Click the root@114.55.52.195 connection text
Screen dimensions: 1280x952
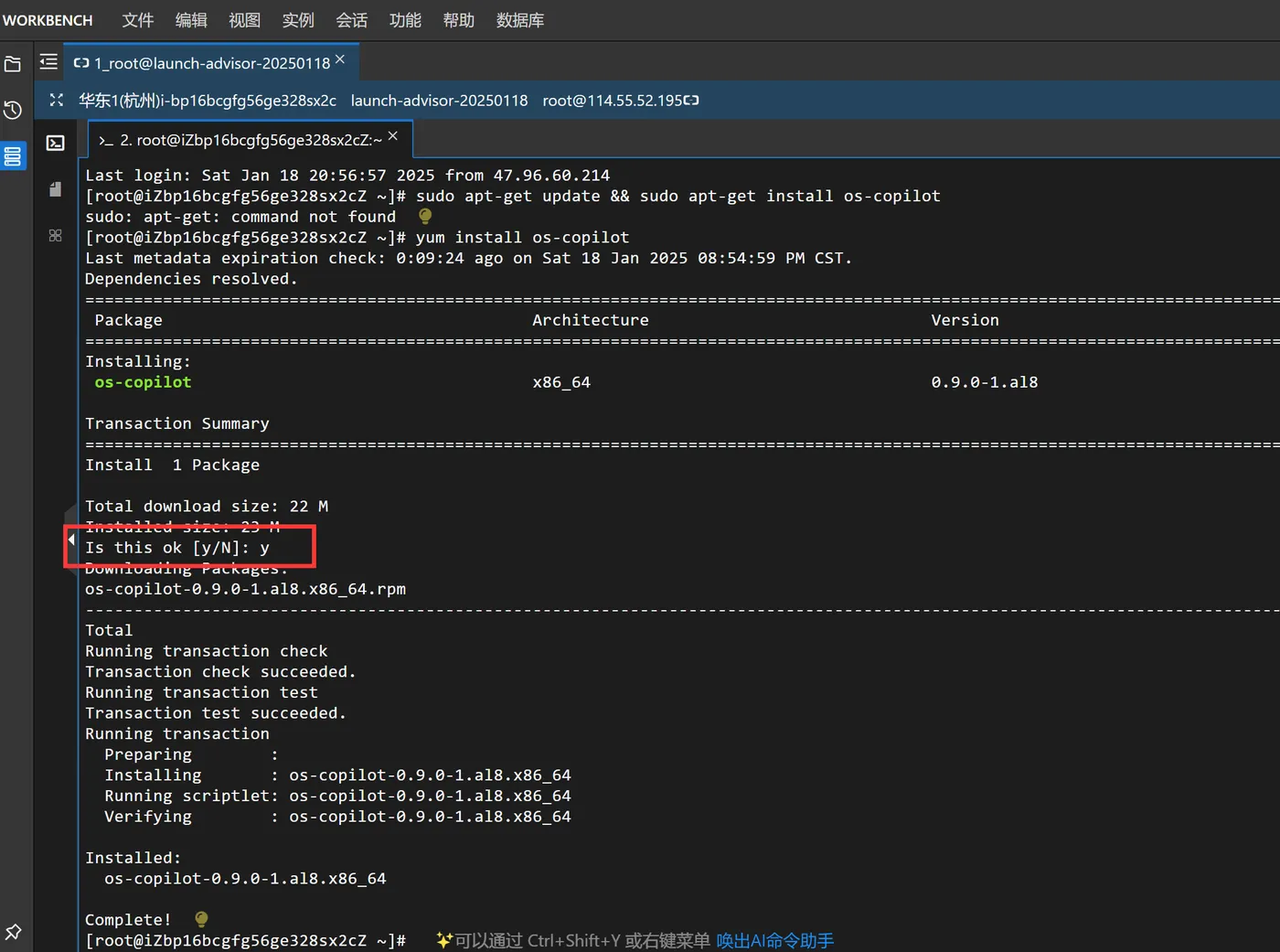click(x=613, y=101)
